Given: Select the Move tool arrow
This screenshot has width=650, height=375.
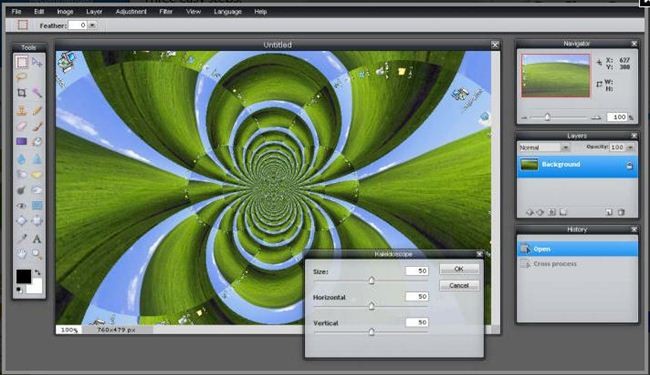Looking at the screenshot, I should [x=37, y=62].
